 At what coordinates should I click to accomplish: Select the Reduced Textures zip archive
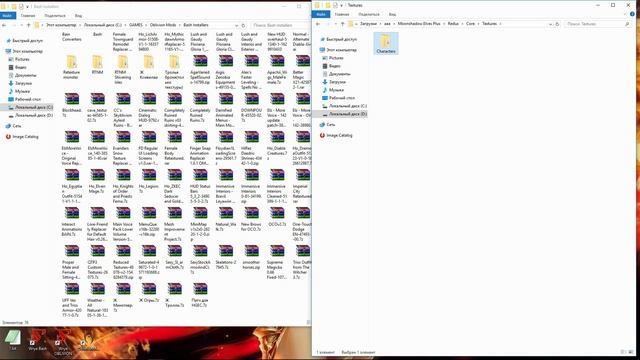[123, 262]
